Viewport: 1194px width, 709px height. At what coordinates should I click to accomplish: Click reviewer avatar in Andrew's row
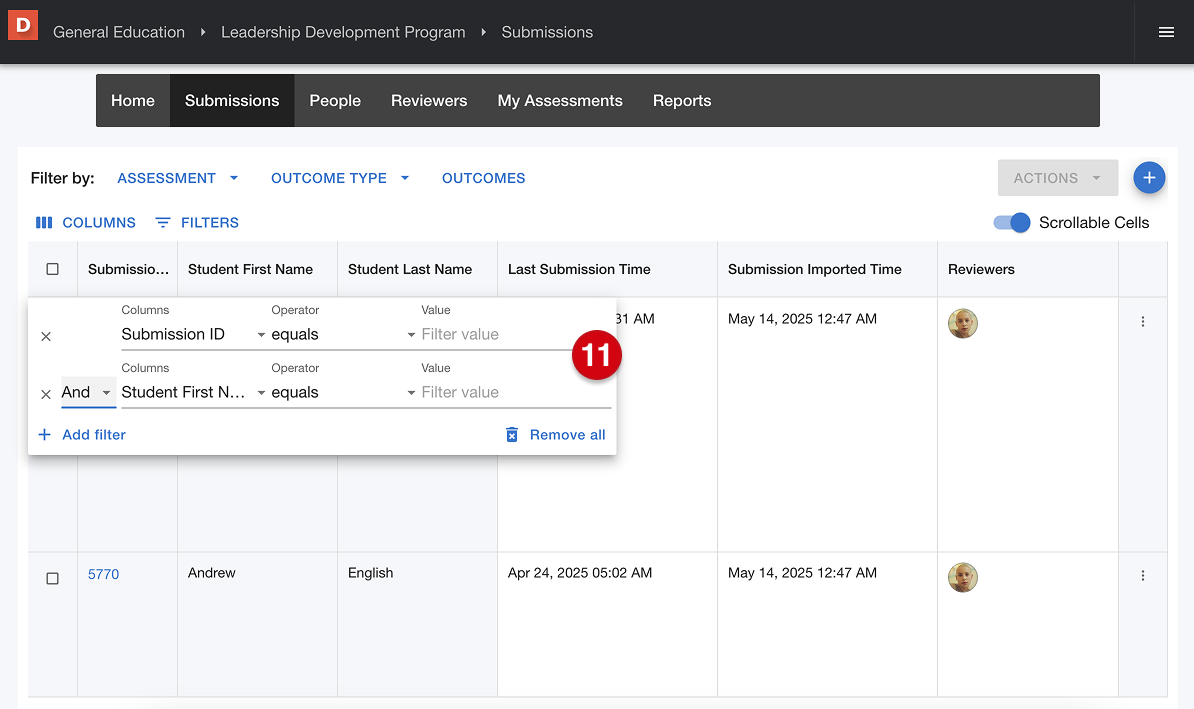(x=963, y=577)
